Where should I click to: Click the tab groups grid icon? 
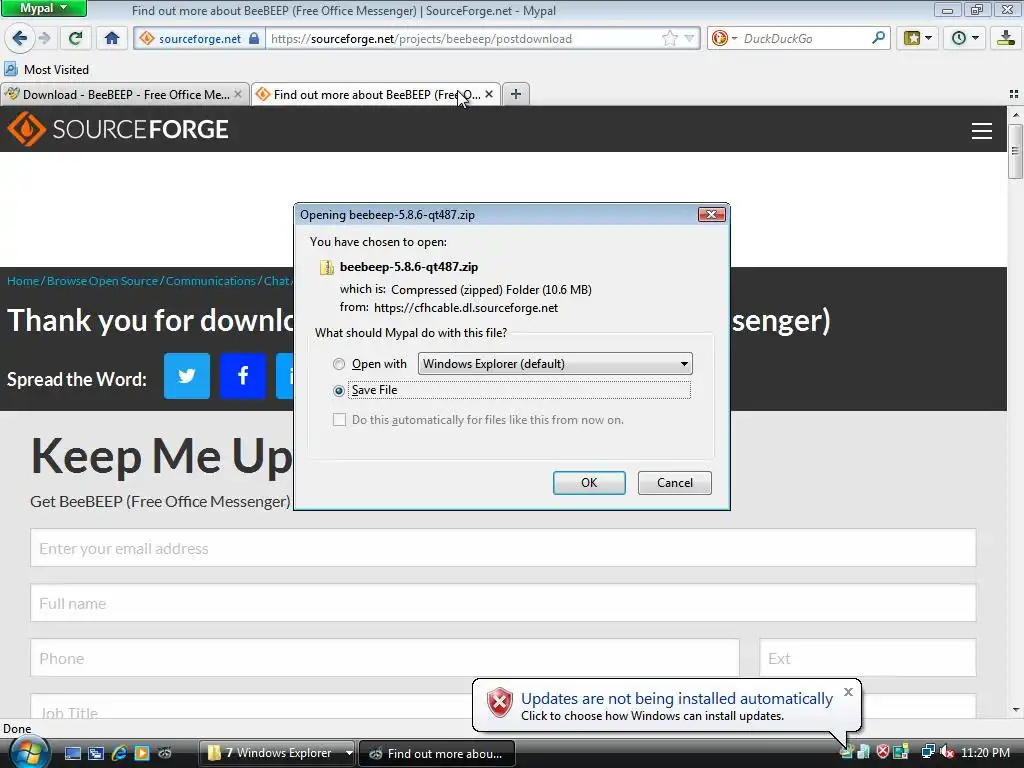point(1014,95)
